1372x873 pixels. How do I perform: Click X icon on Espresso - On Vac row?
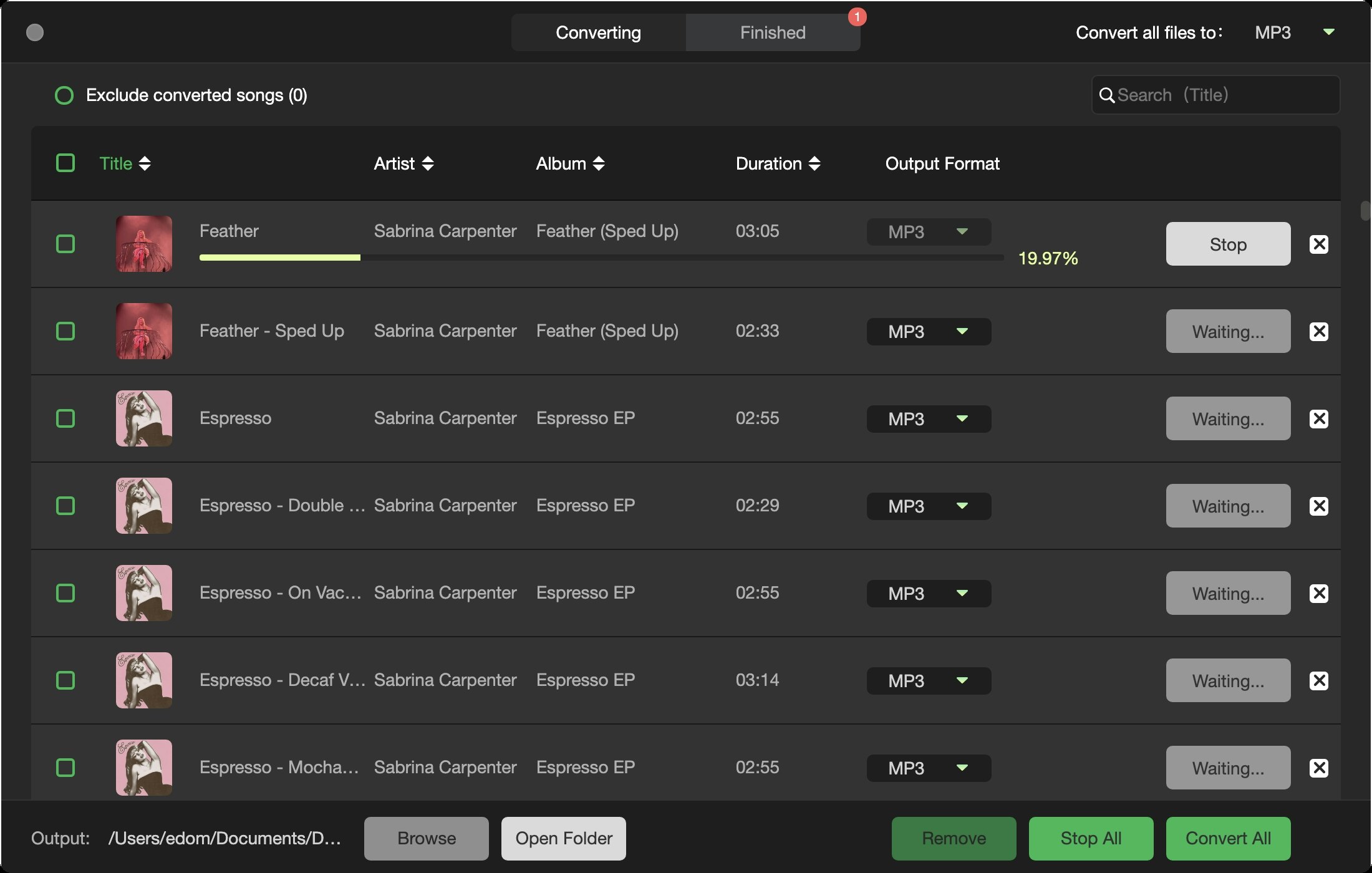(1319, 593)
